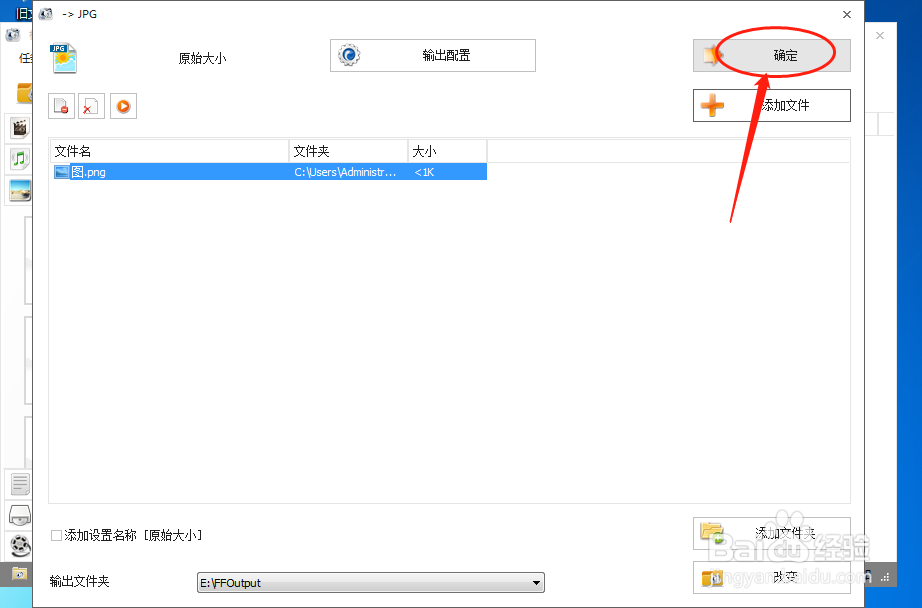The image size is (922, 608).
Task: Click the 改变 button to change output folder
Action: 771,577
